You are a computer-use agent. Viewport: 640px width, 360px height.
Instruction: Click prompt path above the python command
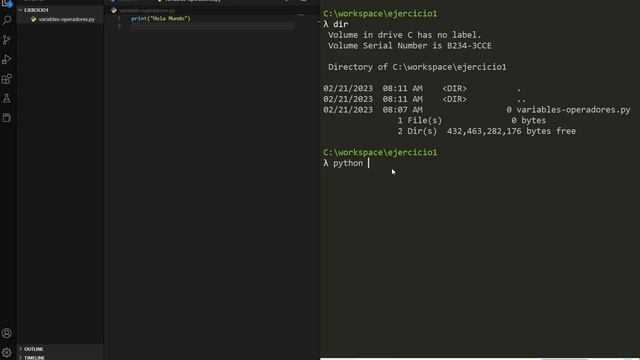(x=380, y=152)
